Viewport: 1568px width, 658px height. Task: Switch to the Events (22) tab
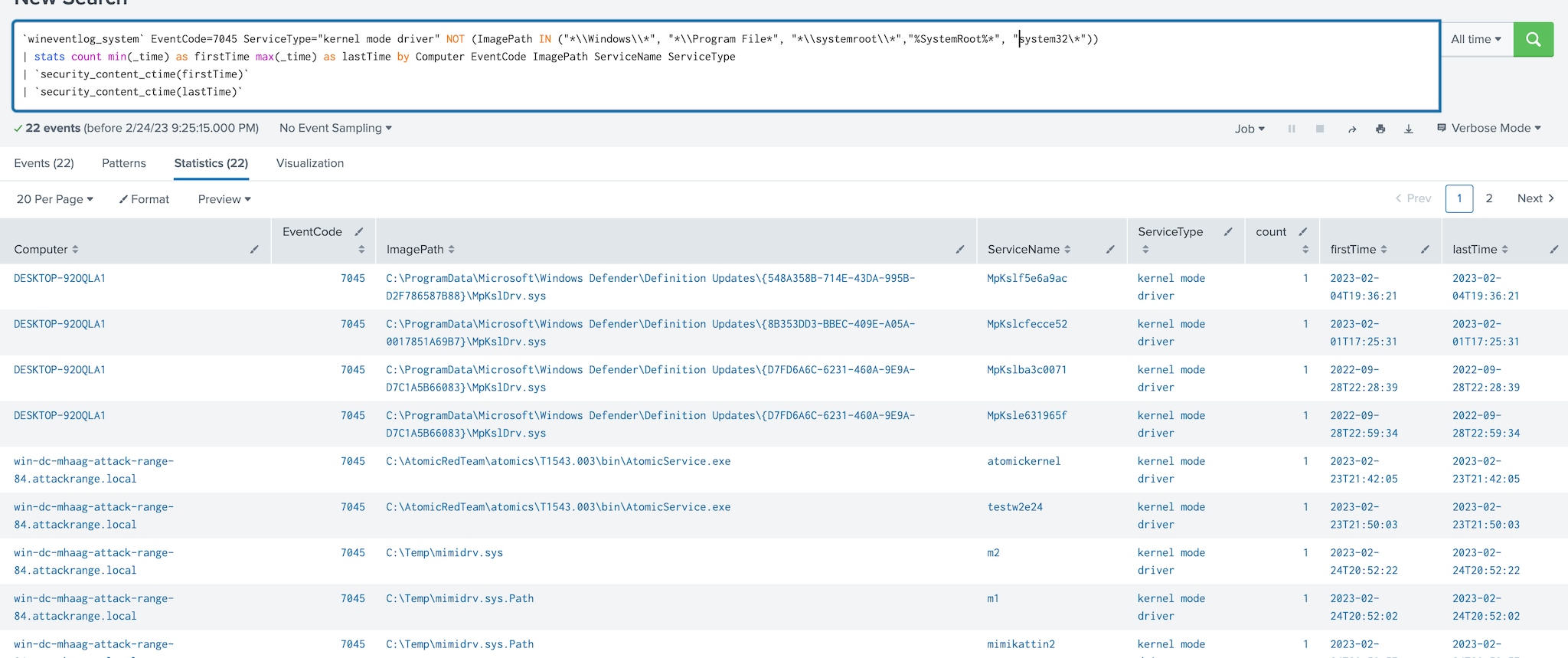pos(44,163)
